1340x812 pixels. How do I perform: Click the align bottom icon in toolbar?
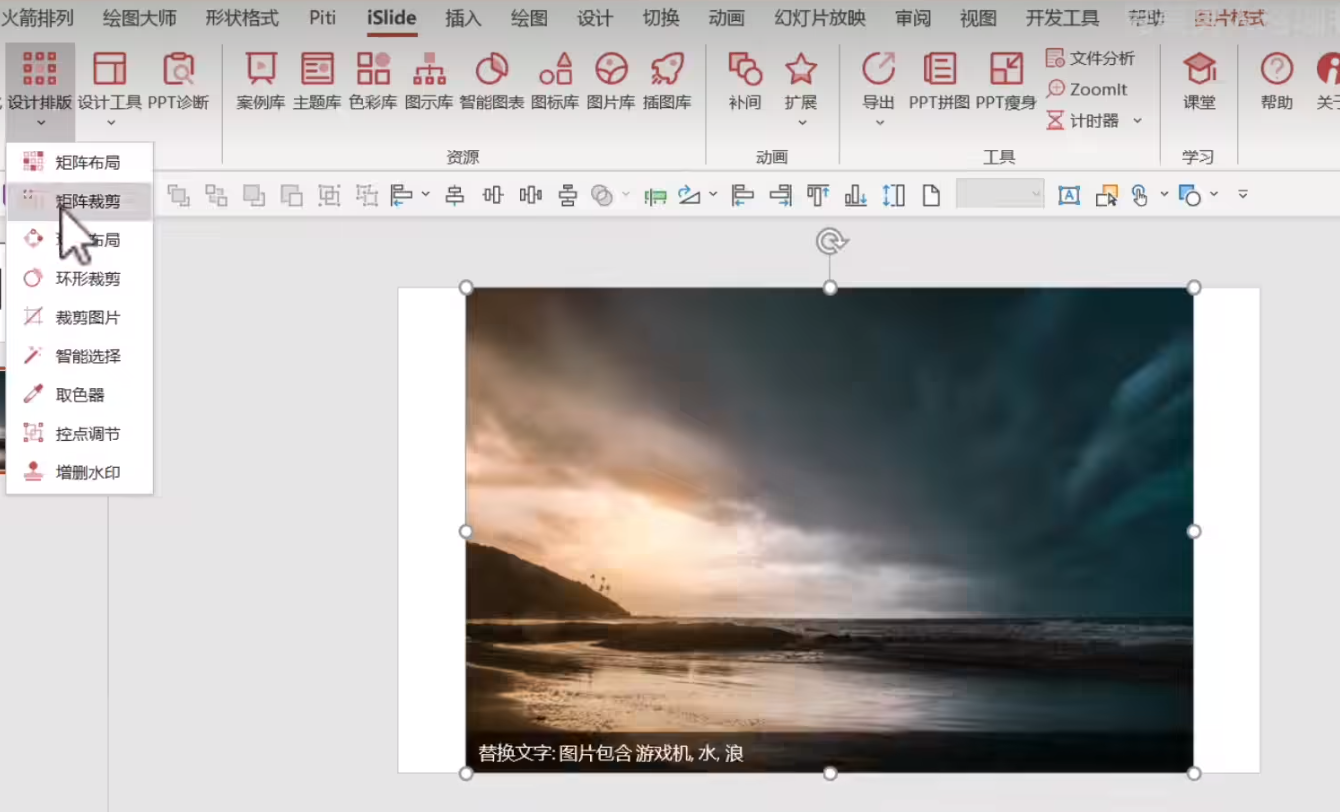coord(856,196)
